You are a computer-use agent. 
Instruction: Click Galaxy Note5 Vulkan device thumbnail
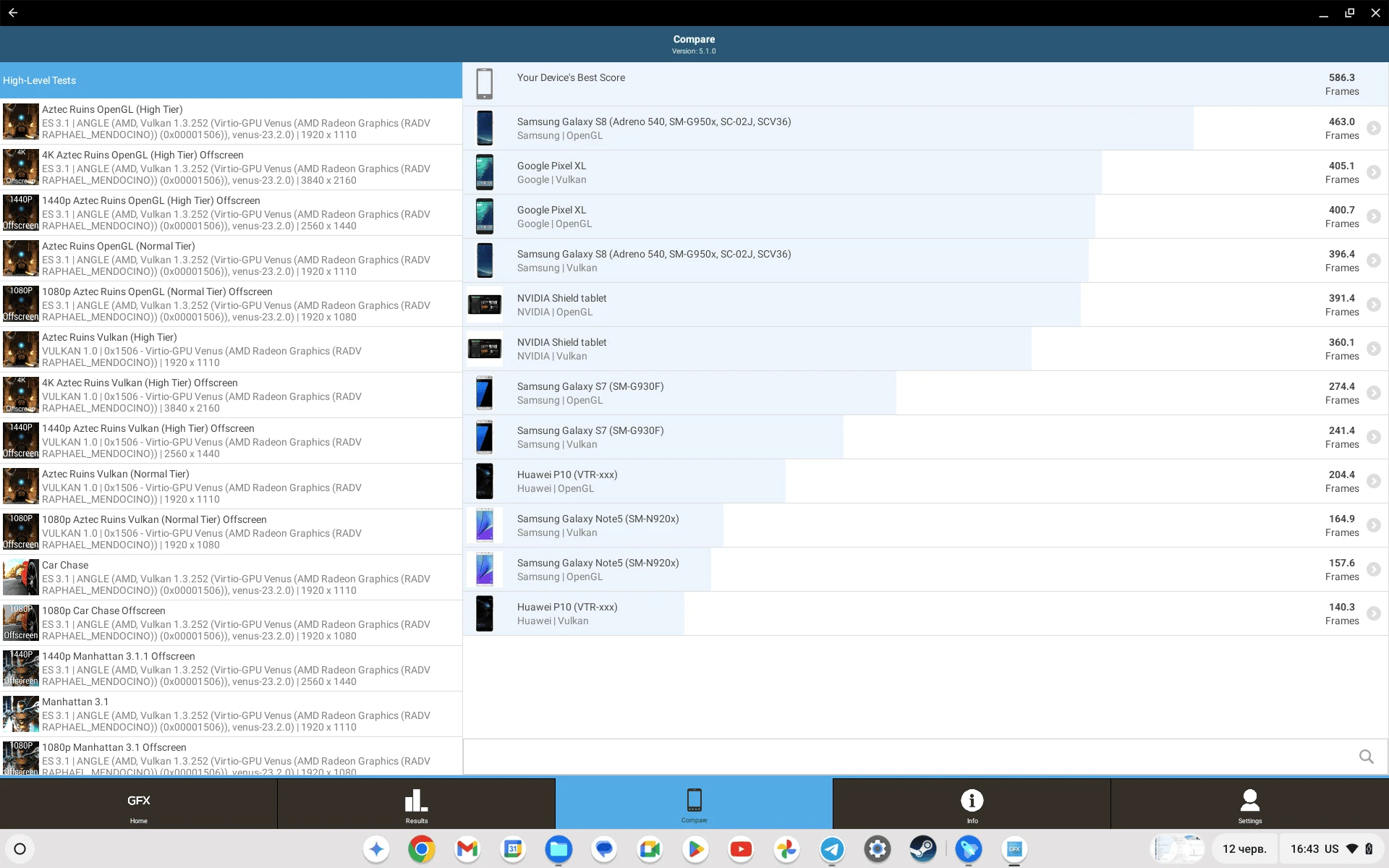pyautogui.click(x=485, y=525)
